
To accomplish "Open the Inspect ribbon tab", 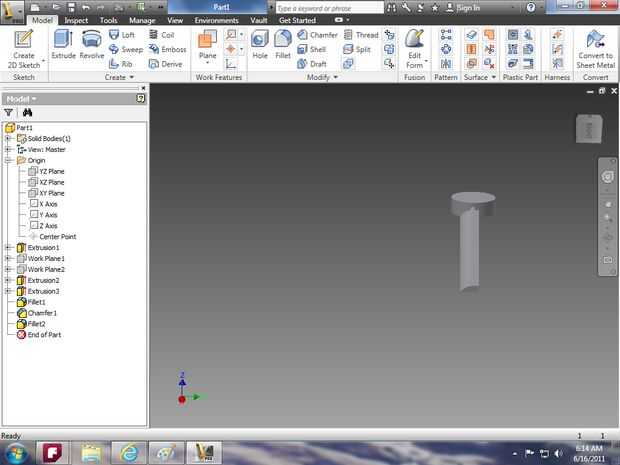I will 76,20.
